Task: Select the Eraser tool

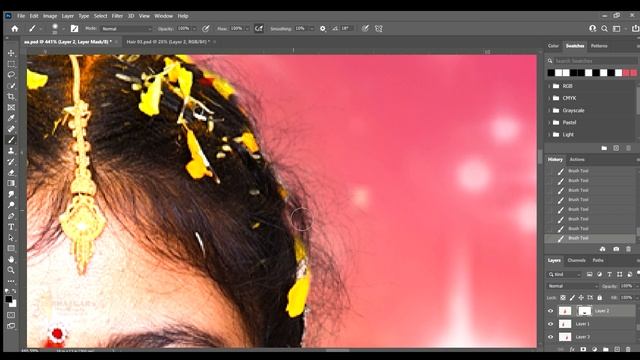Action: [x=11, y=172]
